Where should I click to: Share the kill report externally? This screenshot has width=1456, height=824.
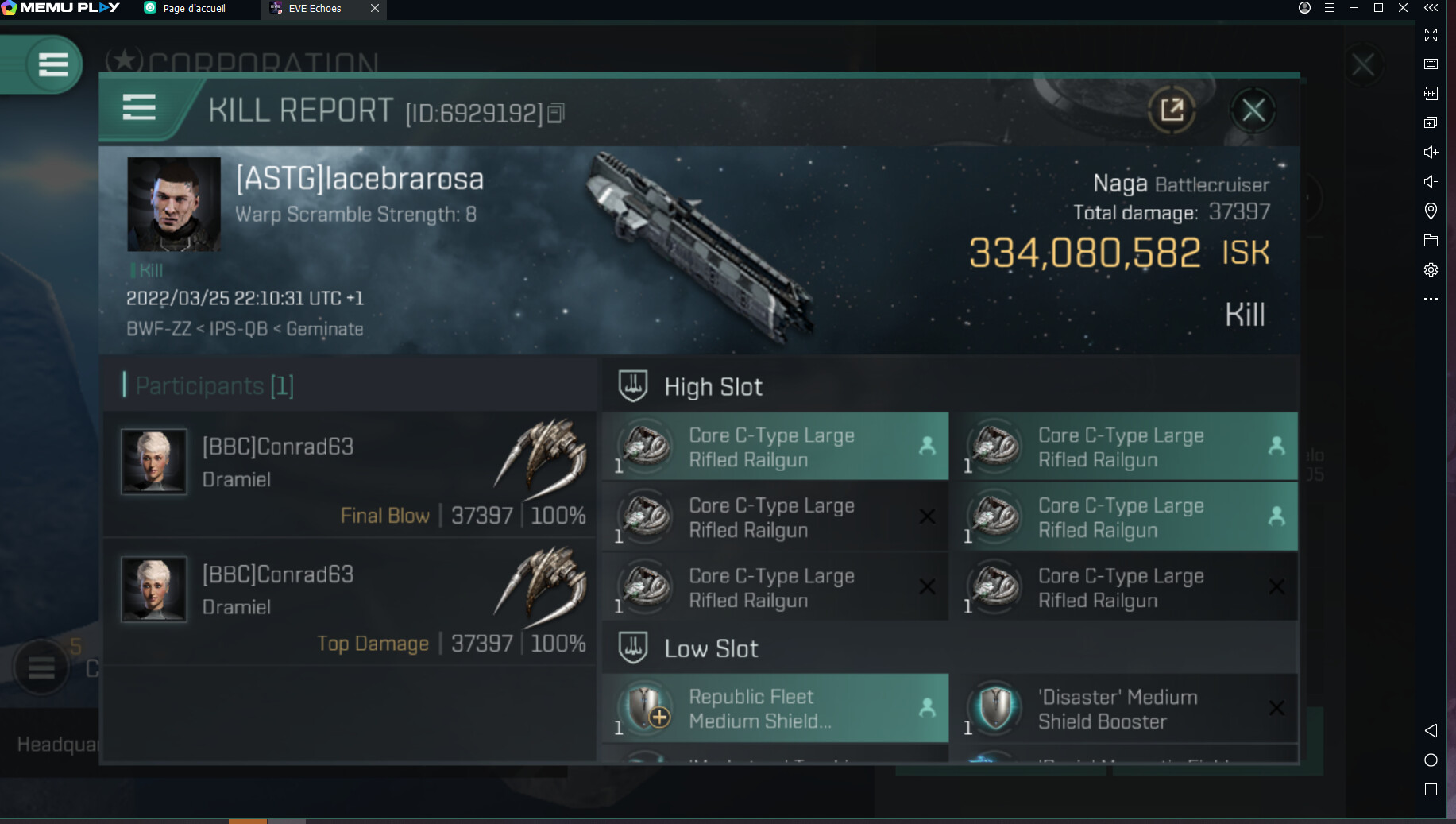click(x=1172, y=110)
